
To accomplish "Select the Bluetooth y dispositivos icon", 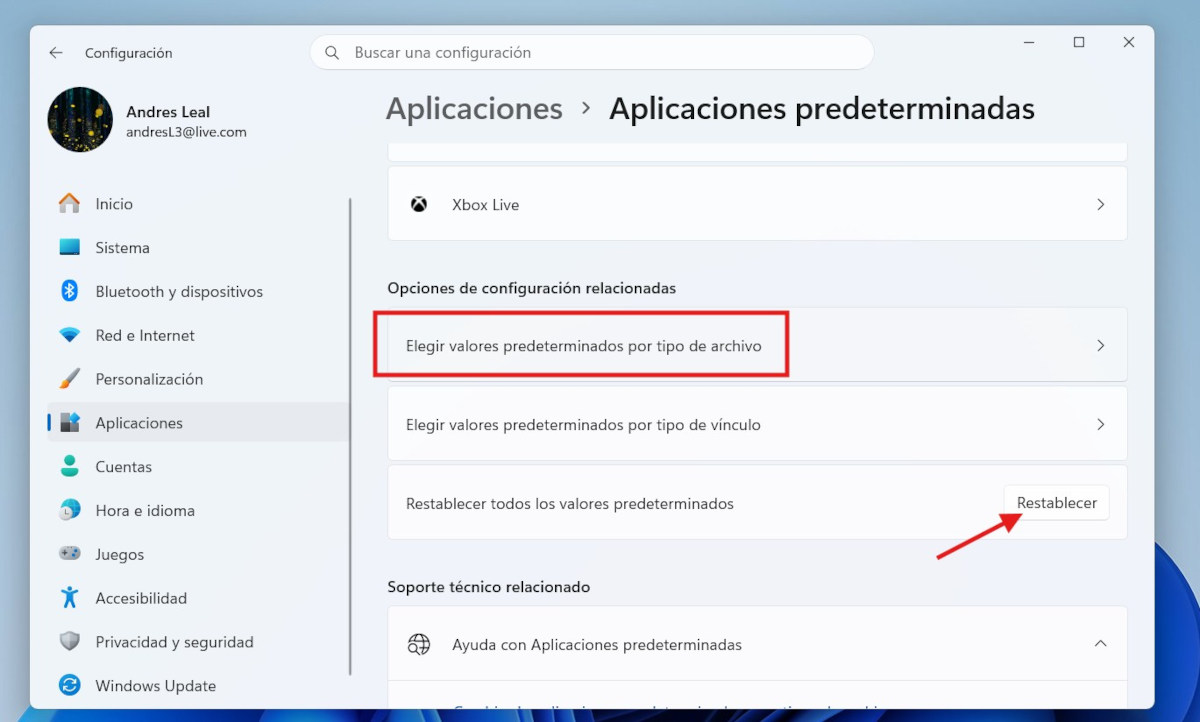I will 69,291.
